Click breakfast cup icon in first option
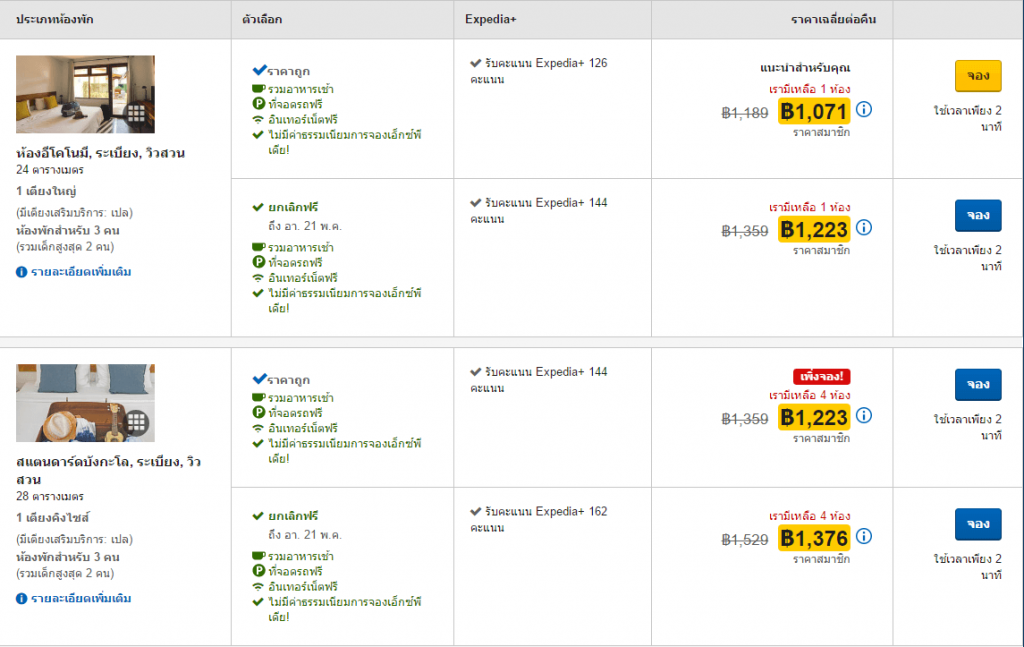 tap(258, 89)
